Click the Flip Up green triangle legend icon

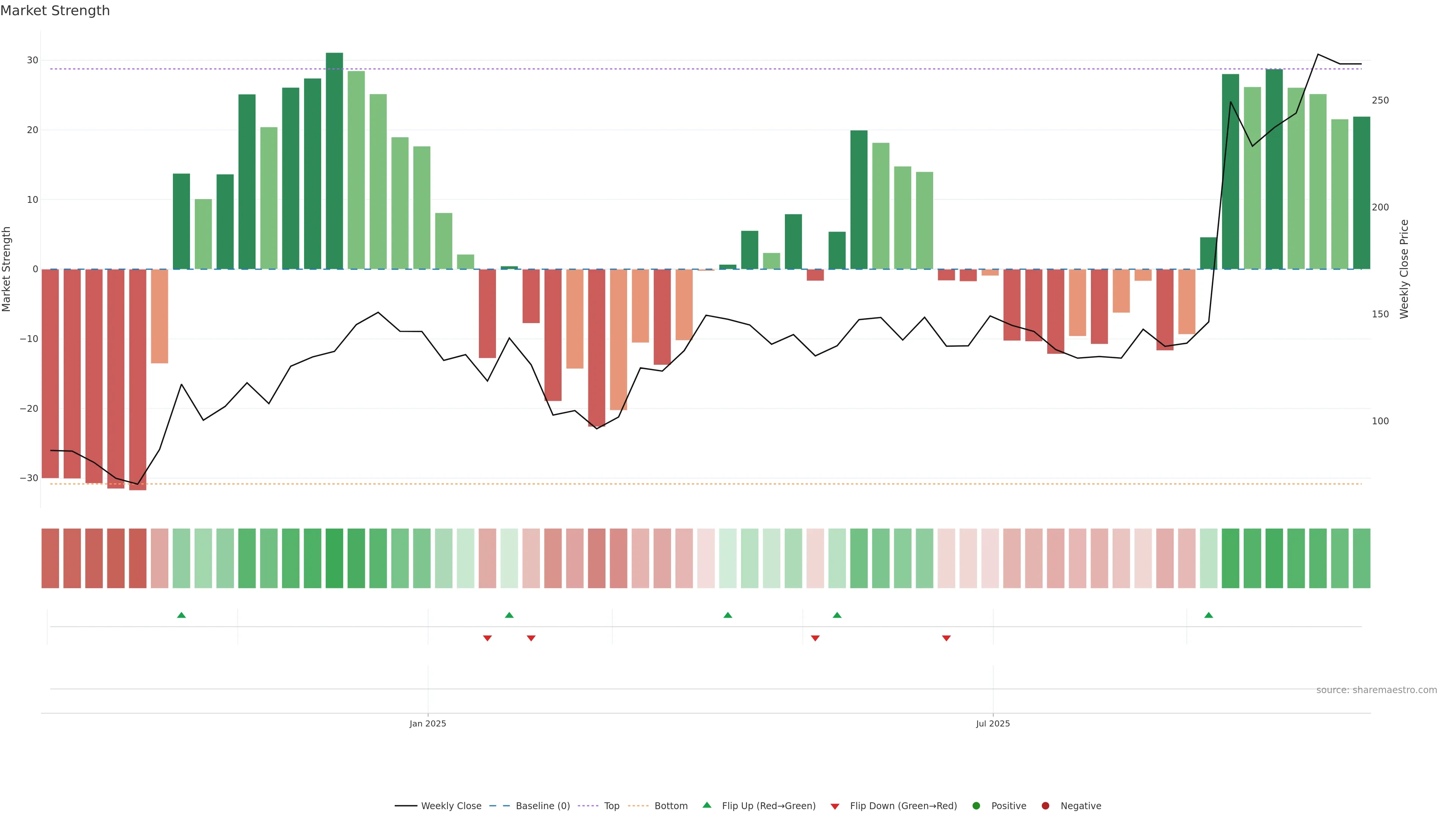point(706,805)
